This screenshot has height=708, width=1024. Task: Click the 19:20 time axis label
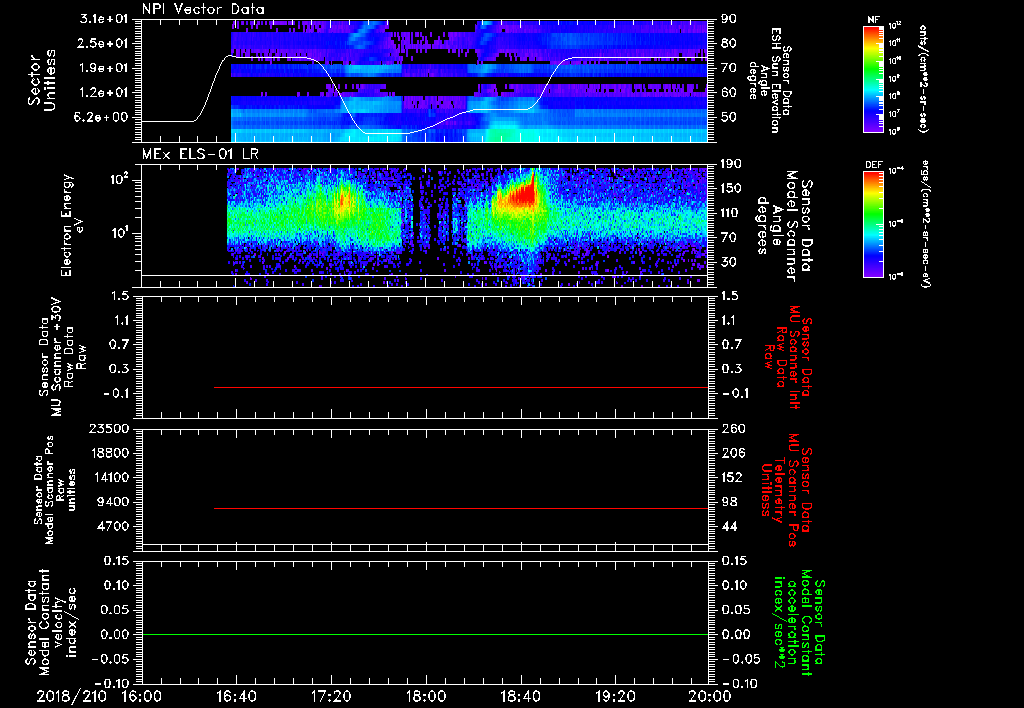click(x=615, y=696)
